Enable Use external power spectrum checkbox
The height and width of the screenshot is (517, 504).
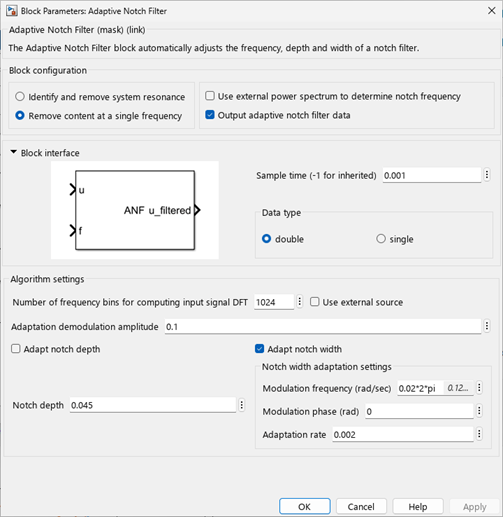coord(210,96)
